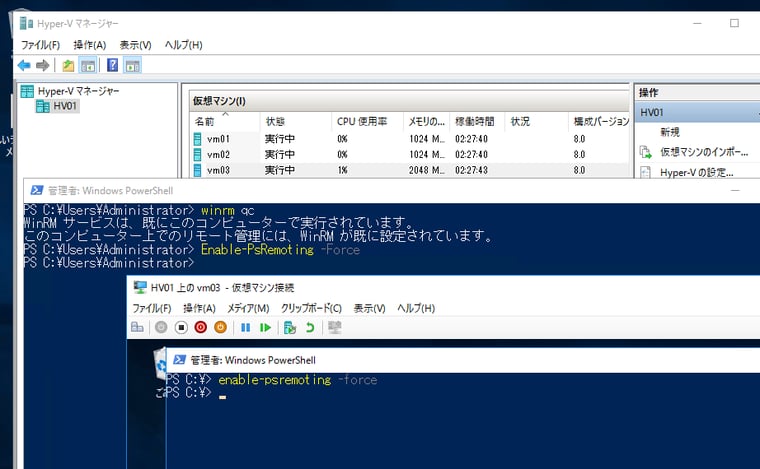The height and width of the screenshot is (469, 760).
Task: Click the orange Save icon for vm03
Action: tap(220, 328)
